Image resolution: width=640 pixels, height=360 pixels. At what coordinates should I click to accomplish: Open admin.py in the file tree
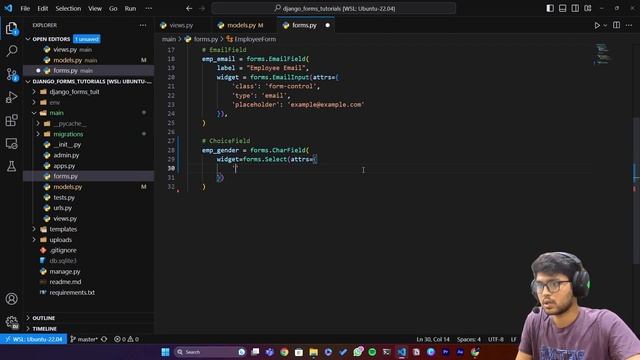[x=66, y=156]
